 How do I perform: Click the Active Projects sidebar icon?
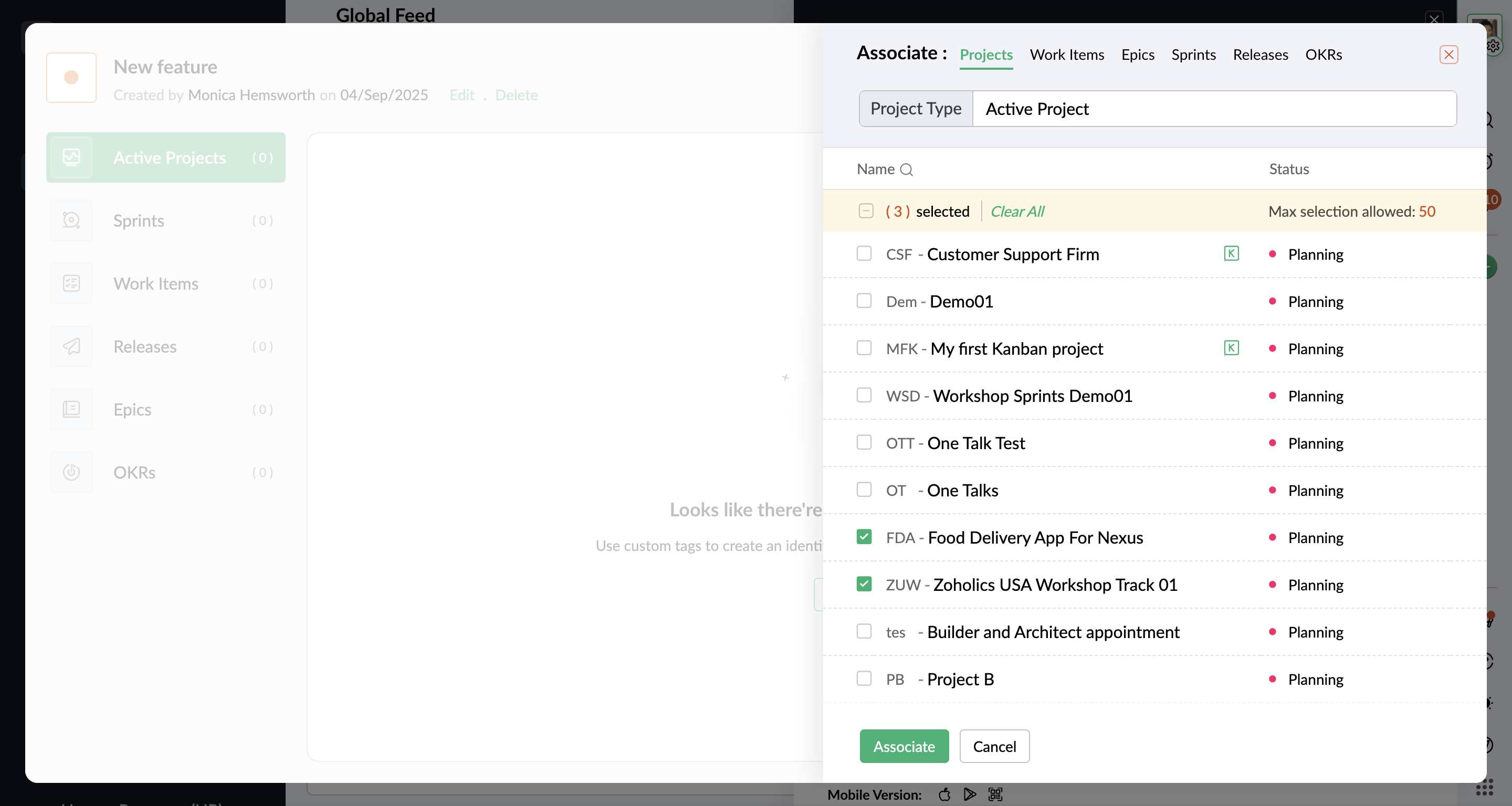[x=71, y=157]
